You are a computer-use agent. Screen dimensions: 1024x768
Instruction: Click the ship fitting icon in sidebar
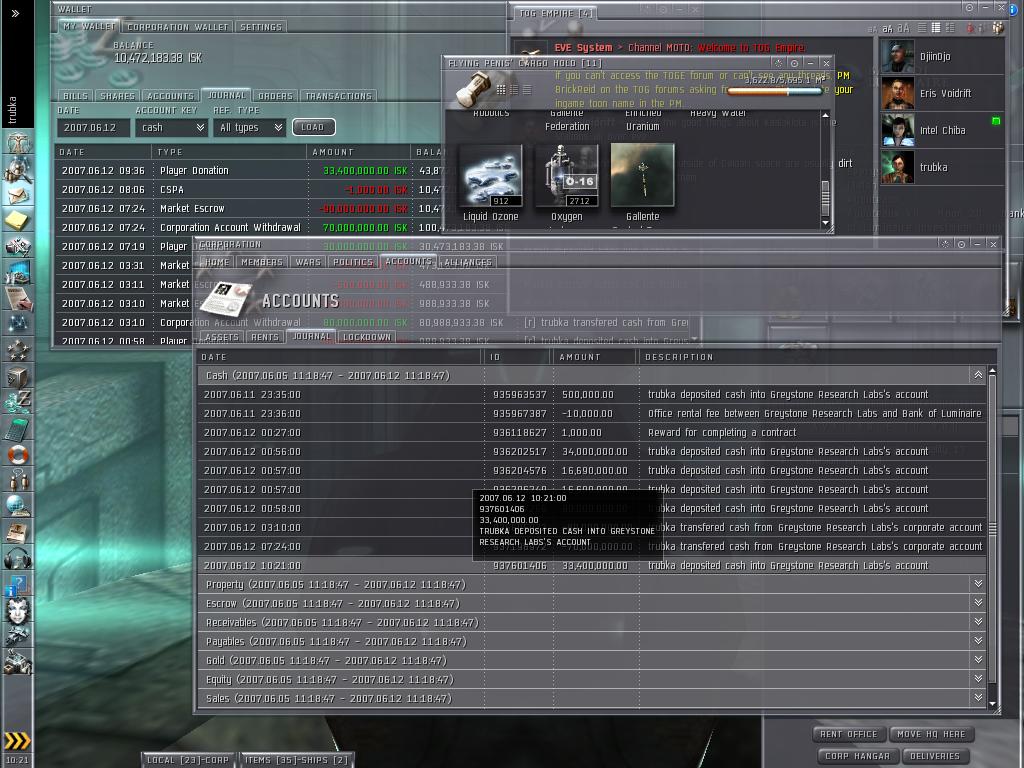18,246
